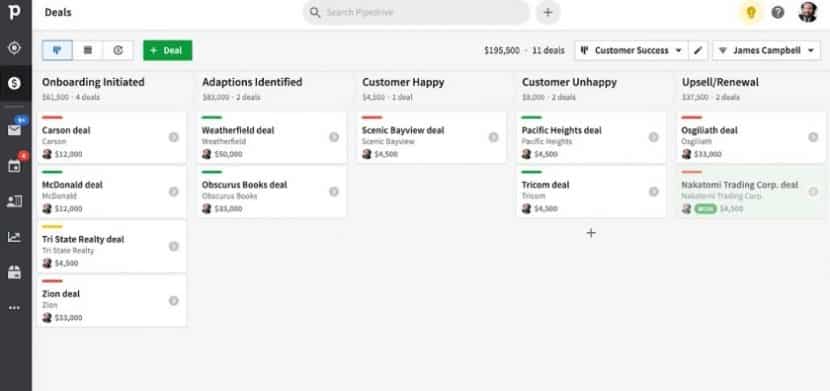Click the Customer Happy stage header
The image size is (830, 391).
coord(403,82)
